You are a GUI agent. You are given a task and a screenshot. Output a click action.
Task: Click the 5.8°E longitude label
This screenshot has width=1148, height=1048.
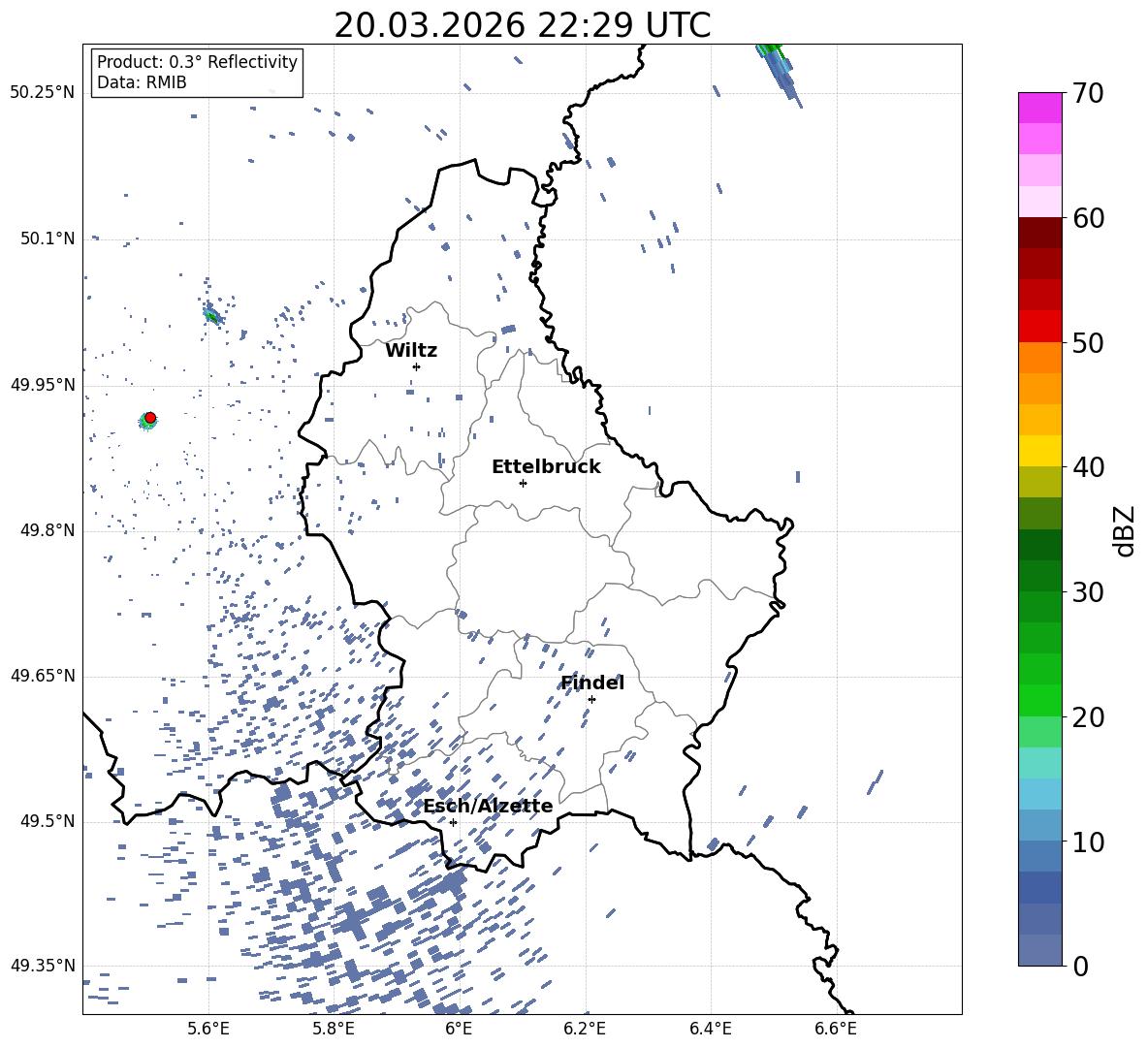pyautogui.click(x=334, y=1029)
